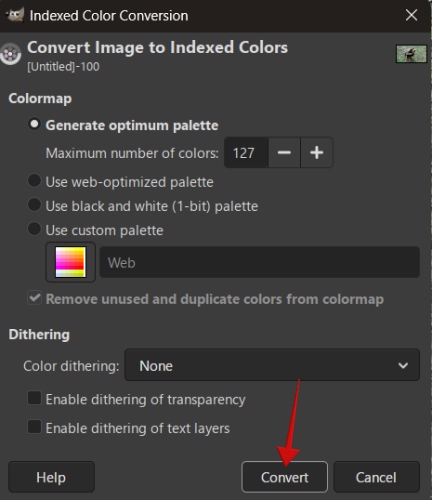Click the '[Untitled]-100' image name text
This screenshot has width=432, height=500.
pos(63,67)
